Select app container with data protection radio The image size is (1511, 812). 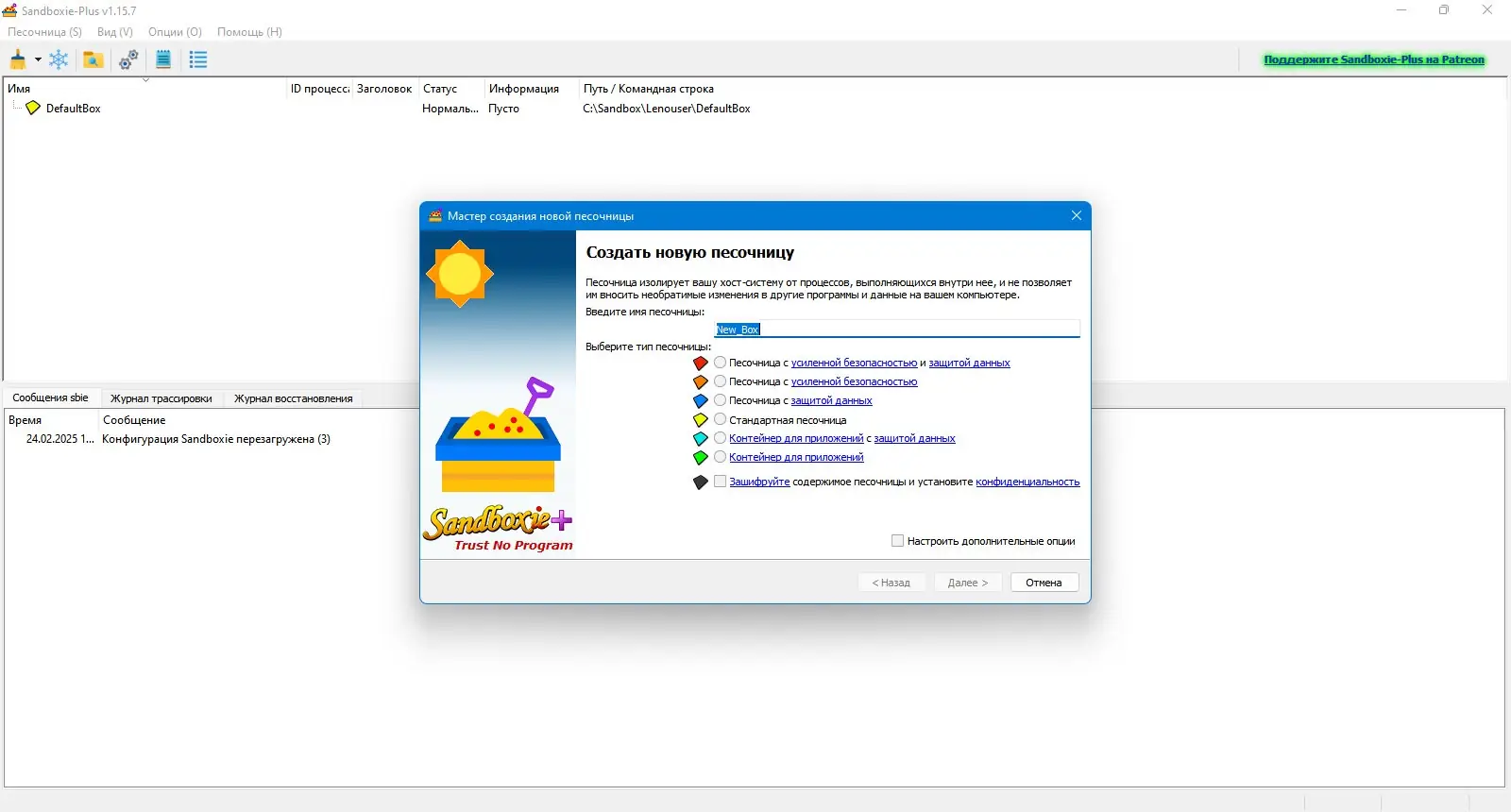(x=721, y=438)
